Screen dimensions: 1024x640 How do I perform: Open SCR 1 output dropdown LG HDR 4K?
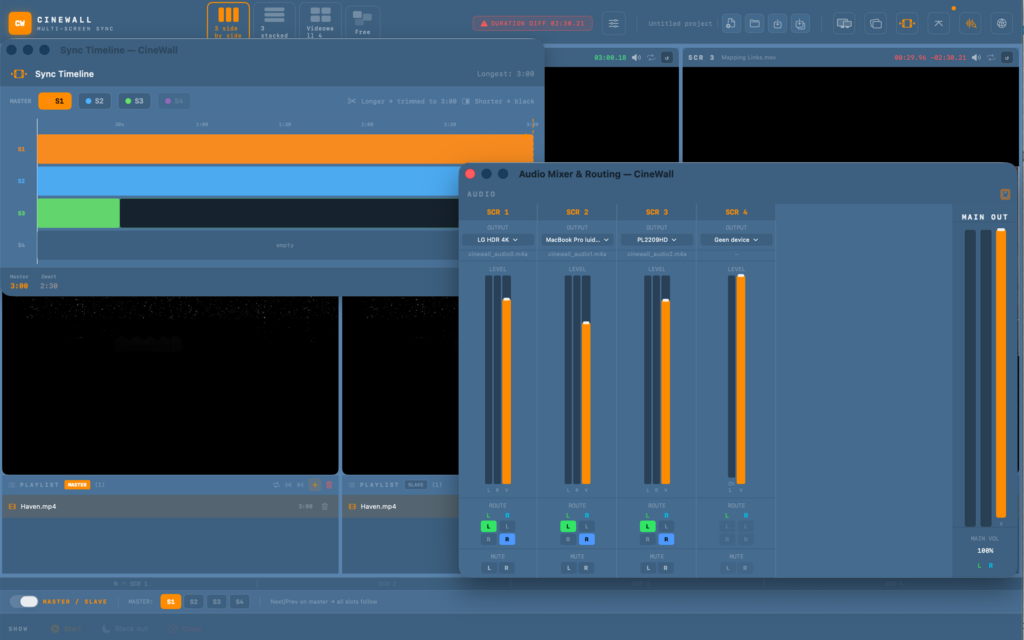[498, 240]
